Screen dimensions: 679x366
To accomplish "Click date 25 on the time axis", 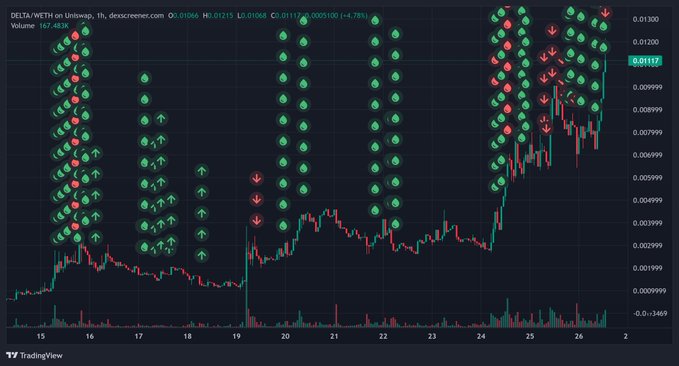I will (x=530, y=336).
